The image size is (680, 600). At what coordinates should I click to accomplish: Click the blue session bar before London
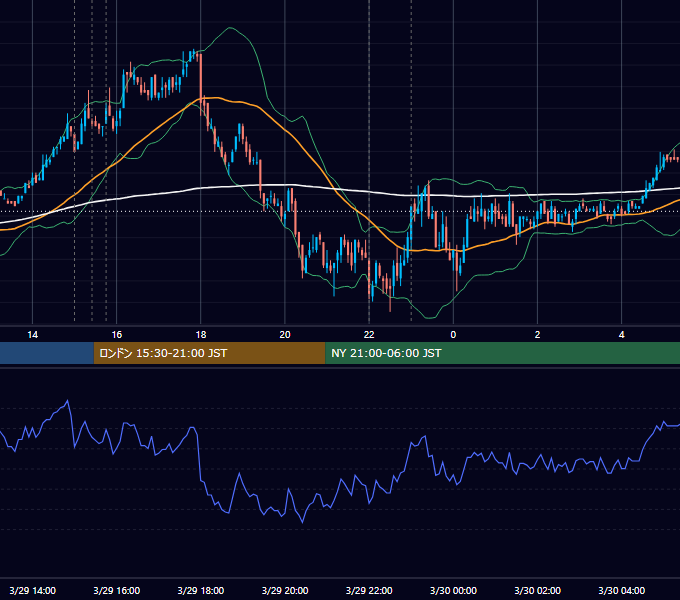[47, 353]
